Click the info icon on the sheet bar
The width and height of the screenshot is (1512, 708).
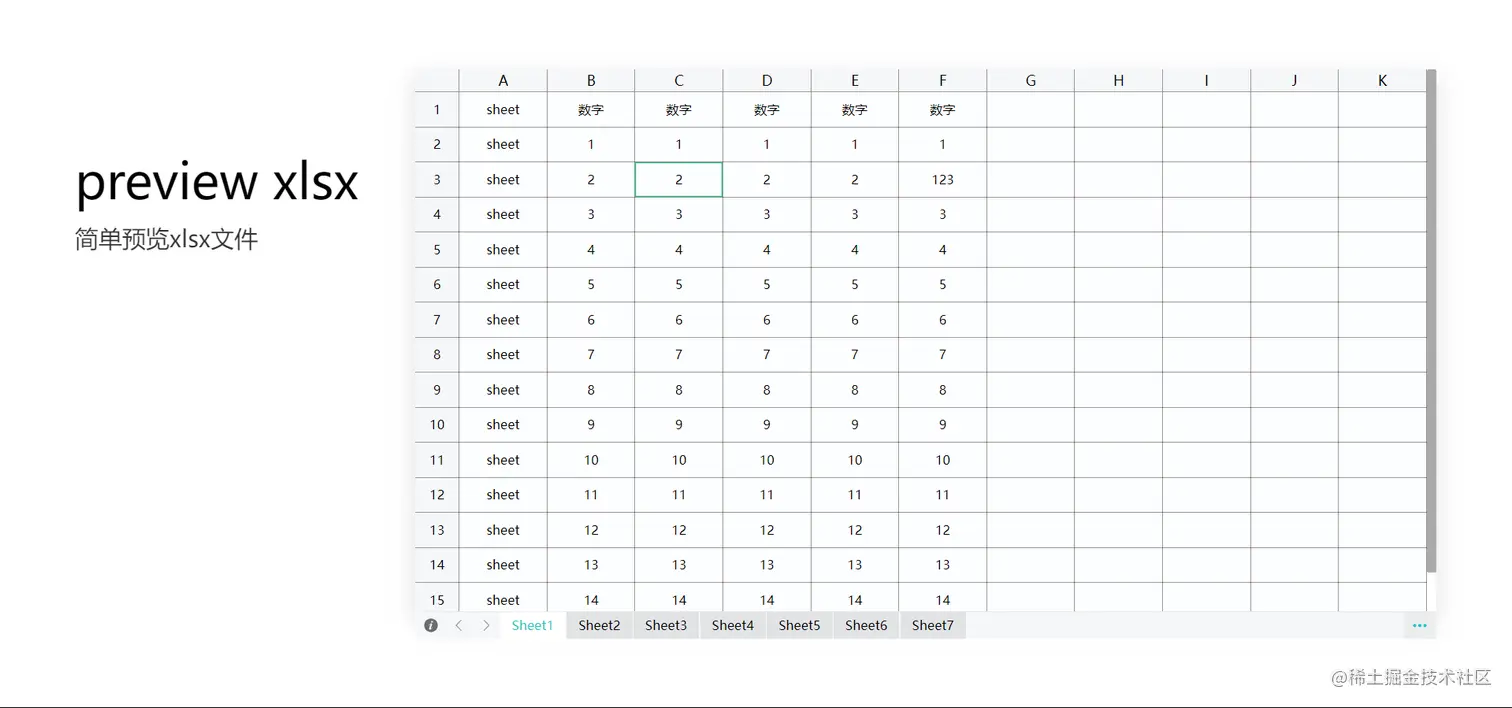click(431, 625)
